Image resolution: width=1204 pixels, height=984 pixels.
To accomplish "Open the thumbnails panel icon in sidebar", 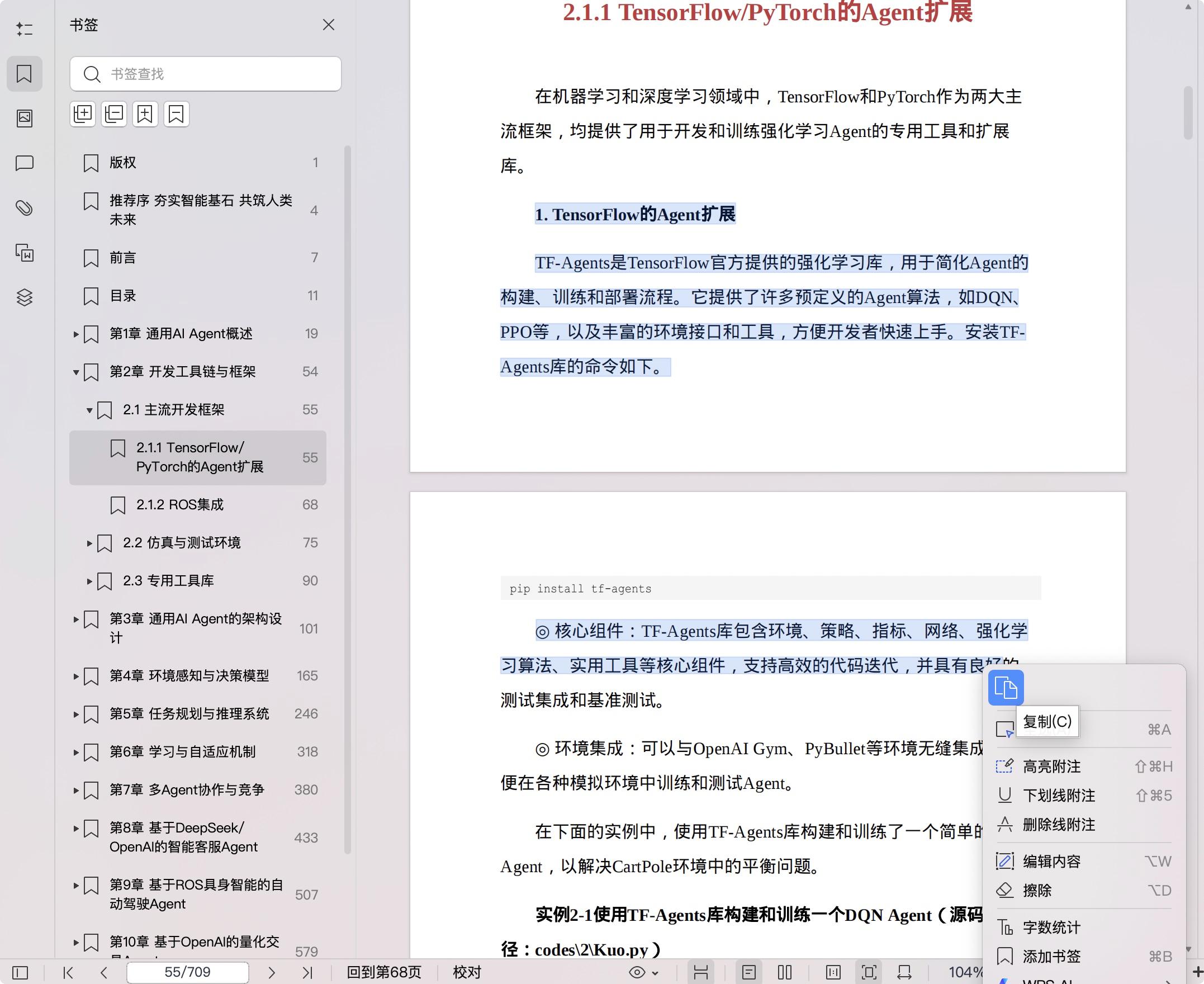I will (25, 118).
